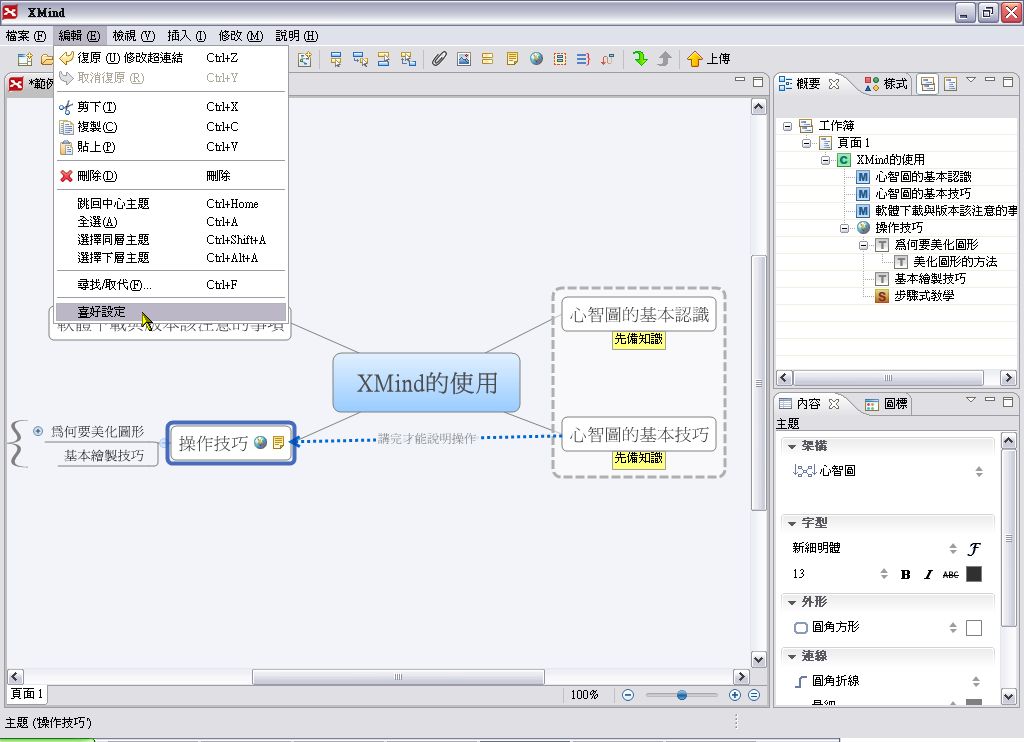Toggle bold in the 字型 section
The height and width of the screenshot is (742, 1024).
coord(905,575)
